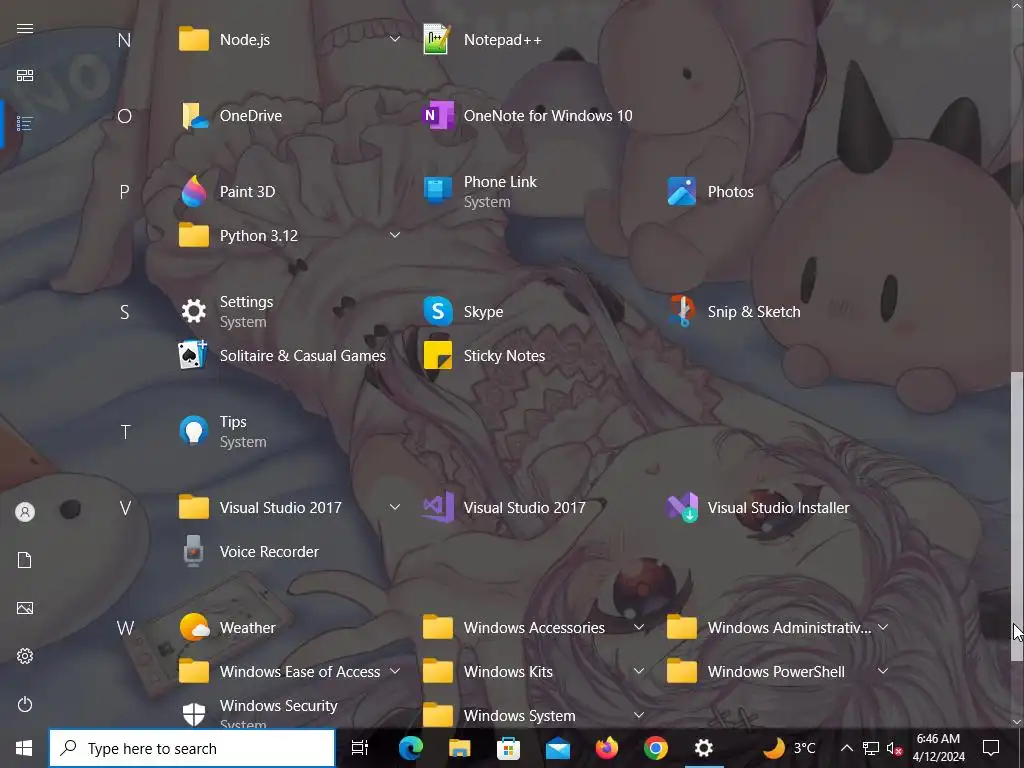
Task: Open the notification center
Action: (991, 748)
